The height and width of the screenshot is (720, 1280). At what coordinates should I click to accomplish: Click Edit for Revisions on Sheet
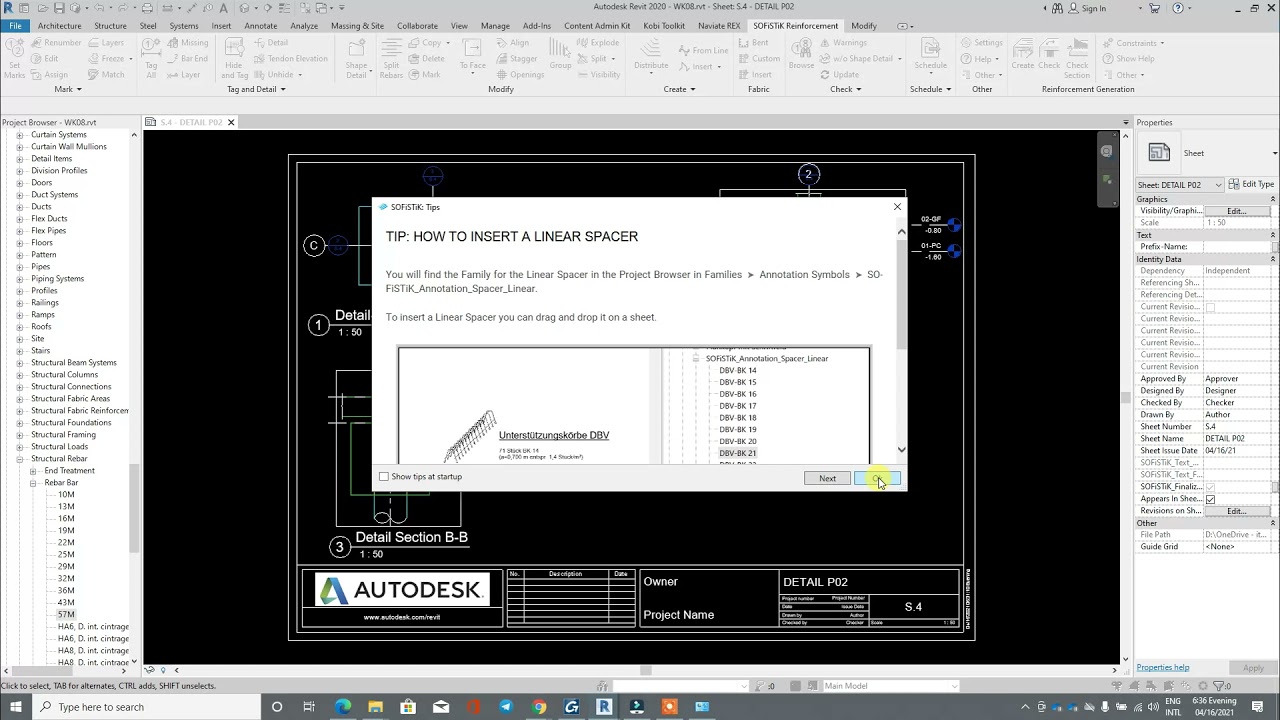click(1236, 511)
